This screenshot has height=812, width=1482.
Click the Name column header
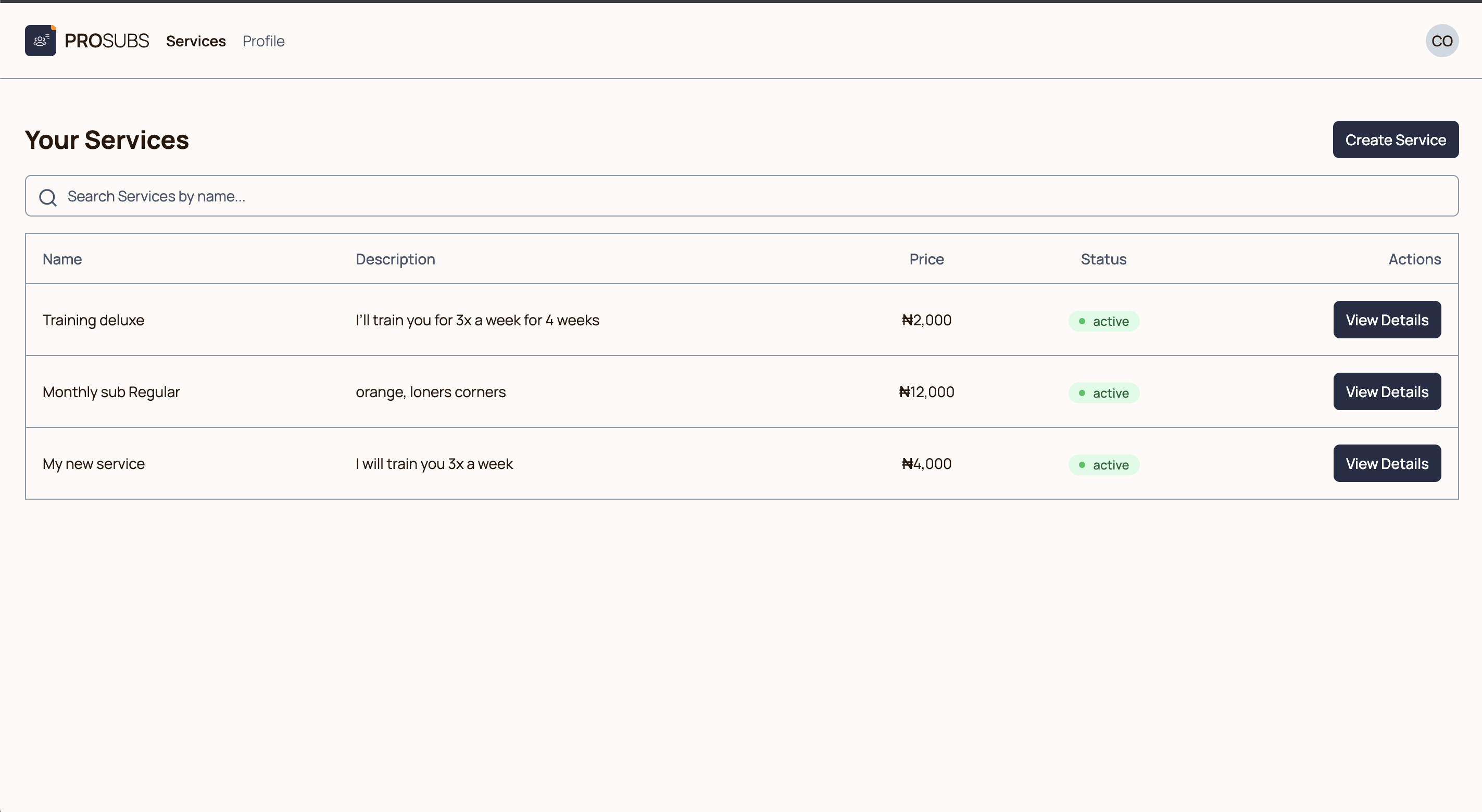[x=62, y=259]
